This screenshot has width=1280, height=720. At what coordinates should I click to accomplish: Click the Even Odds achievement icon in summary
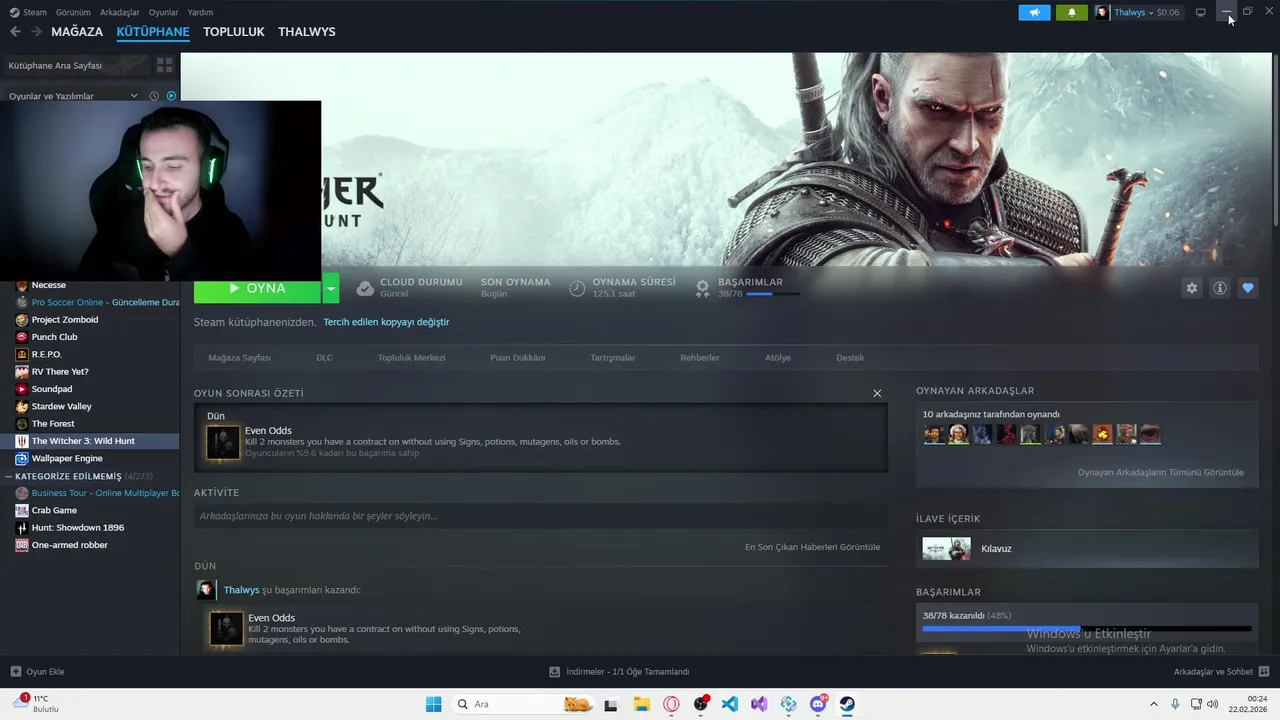point(223,442)
